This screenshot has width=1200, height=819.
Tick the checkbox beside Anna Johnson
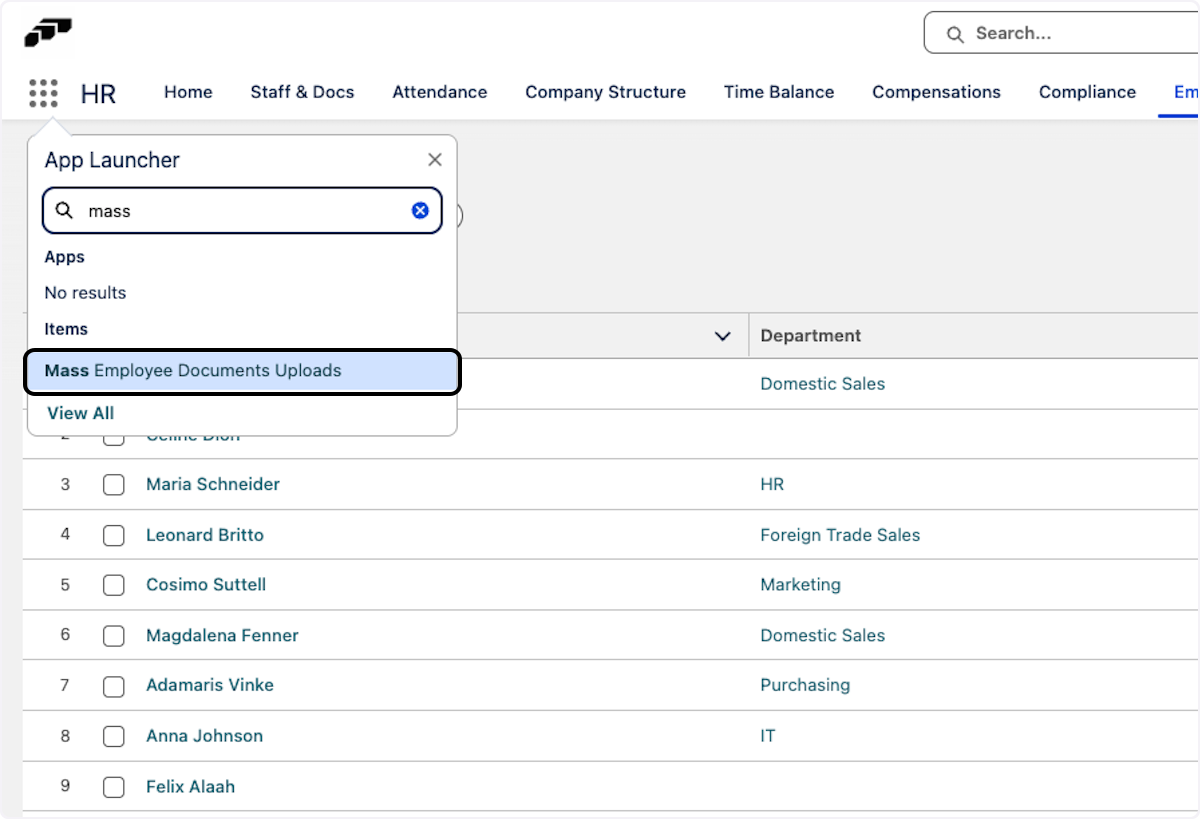[x=113, y=736]
